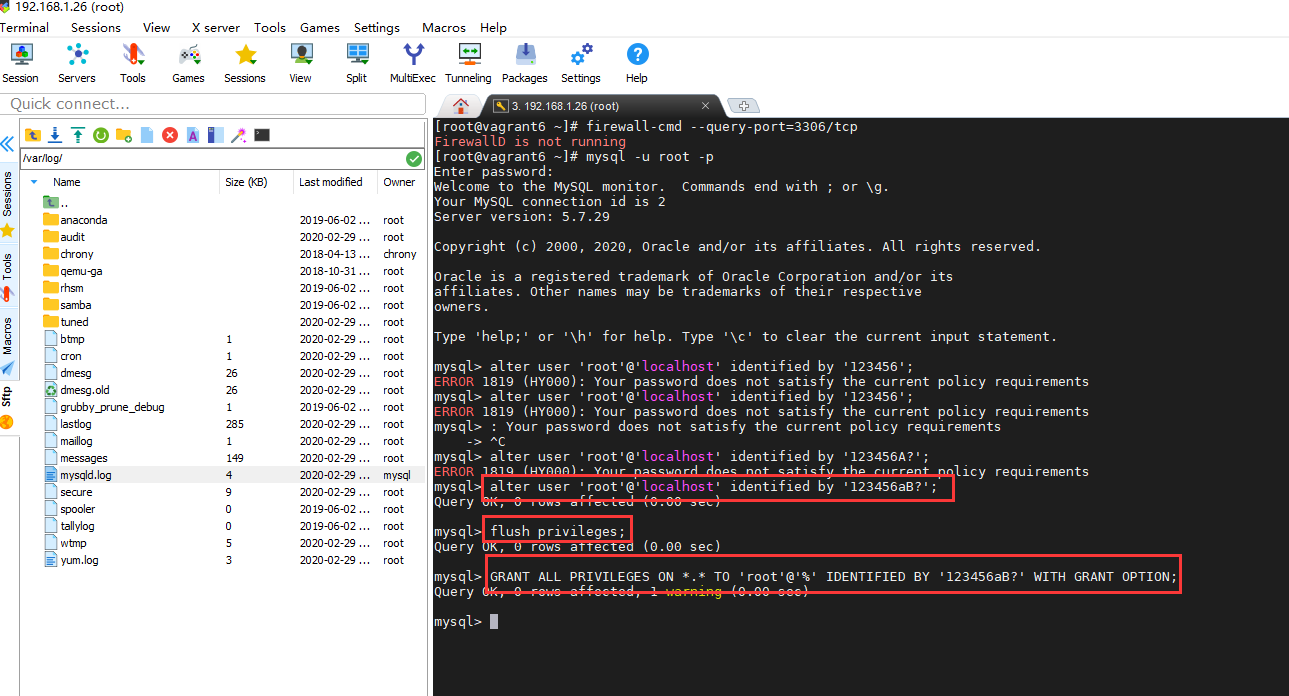Sort by Owner column header
The image size is (1289, 696).
(399, 182)
